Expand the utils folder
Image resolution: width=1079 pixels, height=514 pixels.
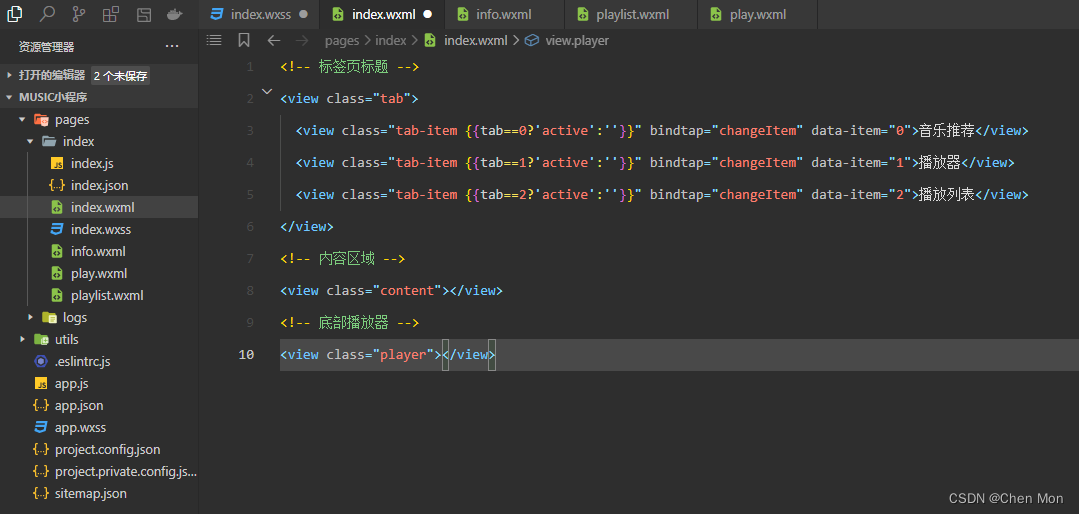23,339
